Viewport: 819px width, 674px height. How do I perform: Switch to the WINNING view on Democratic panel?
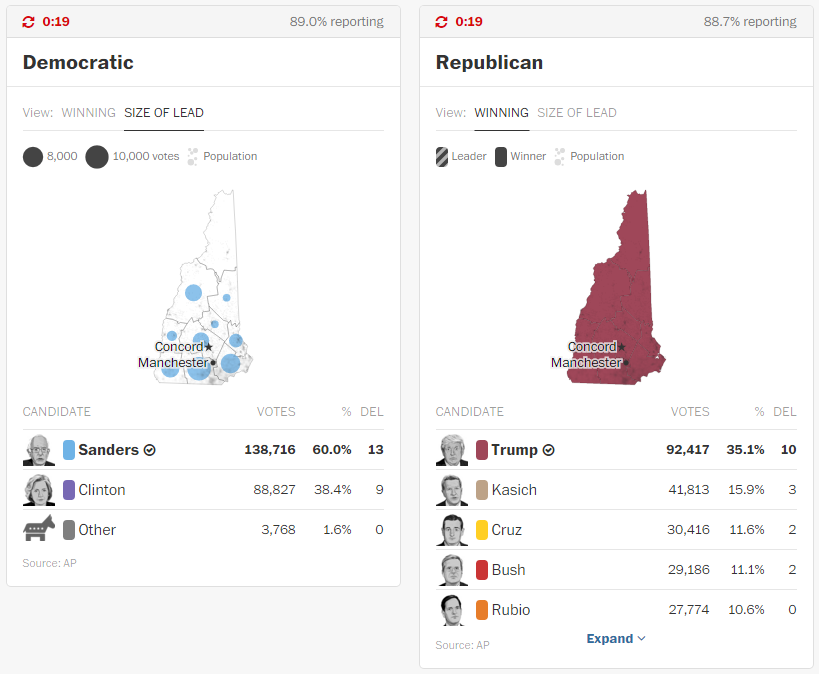[88, 113]
